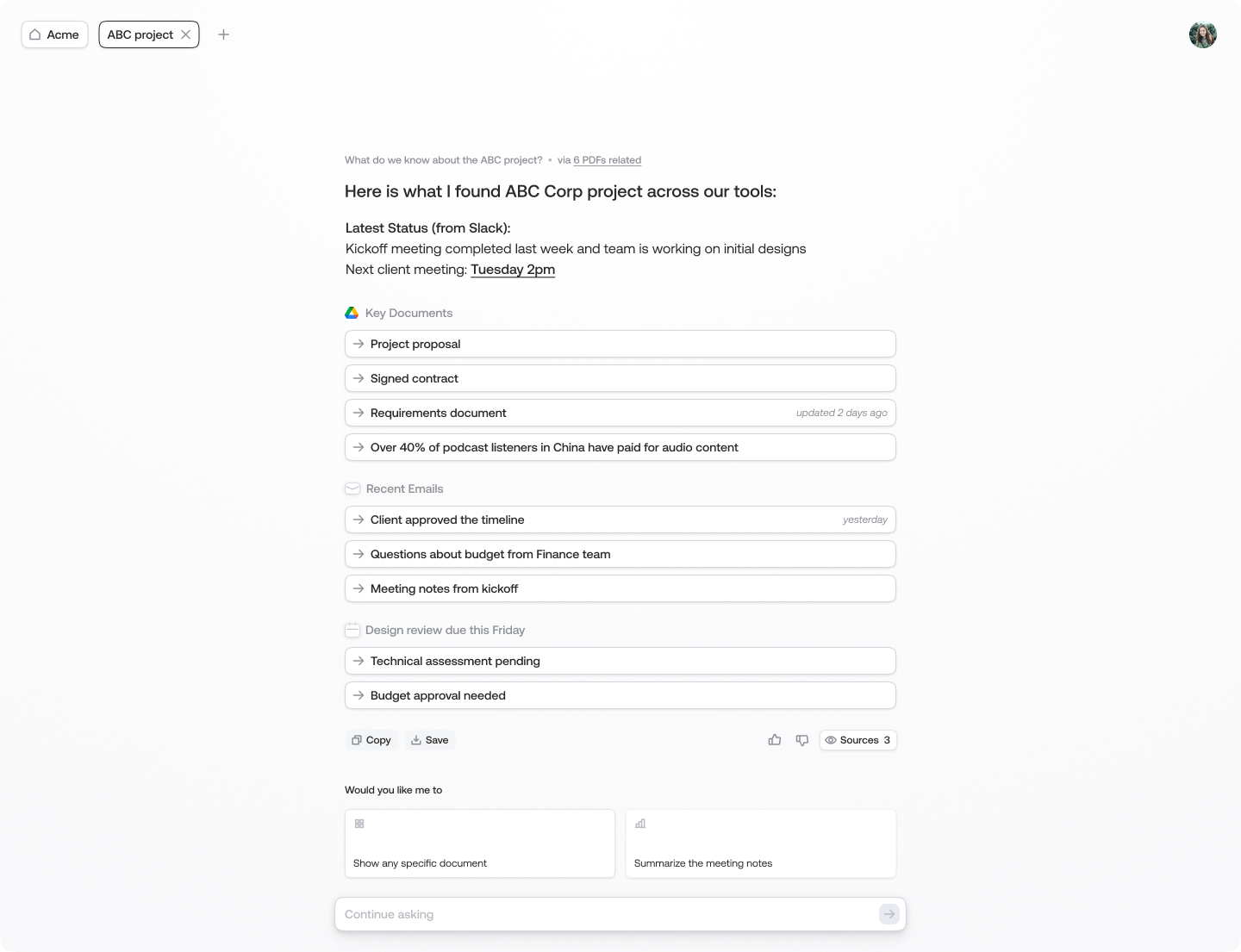Give thumbs down feedback

coord(802,740)
